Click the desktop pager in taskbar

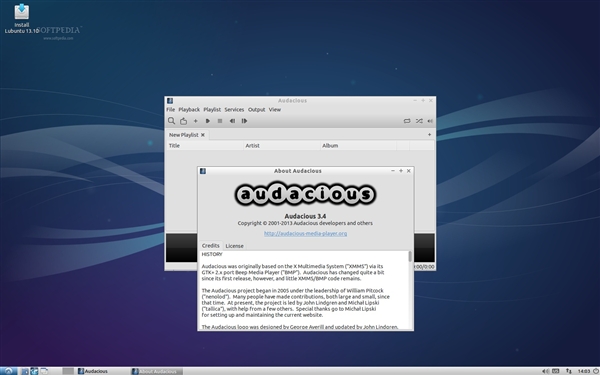pyautogui.click(x=68, y=371)
